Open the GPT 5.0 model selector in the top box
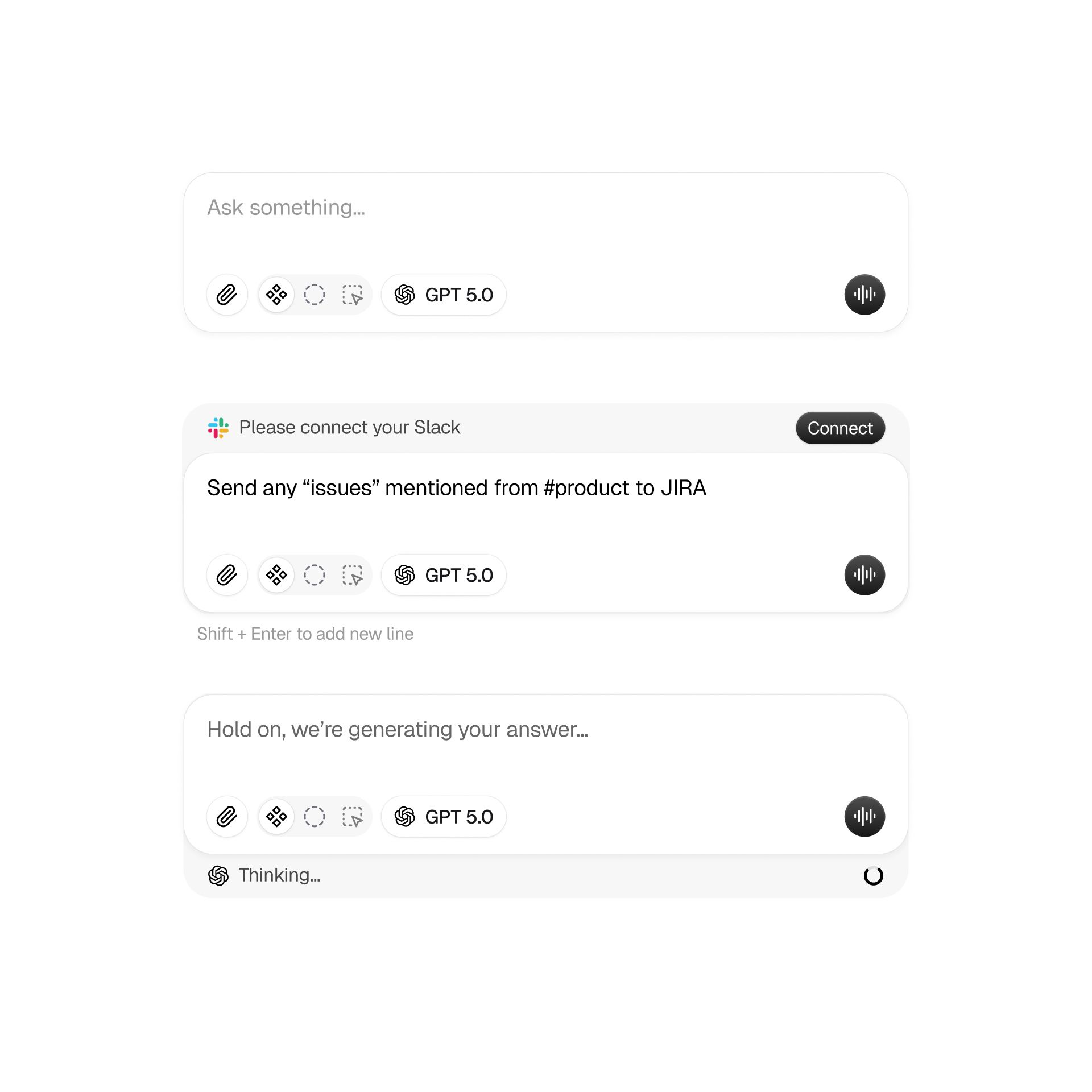 [444, 295]
